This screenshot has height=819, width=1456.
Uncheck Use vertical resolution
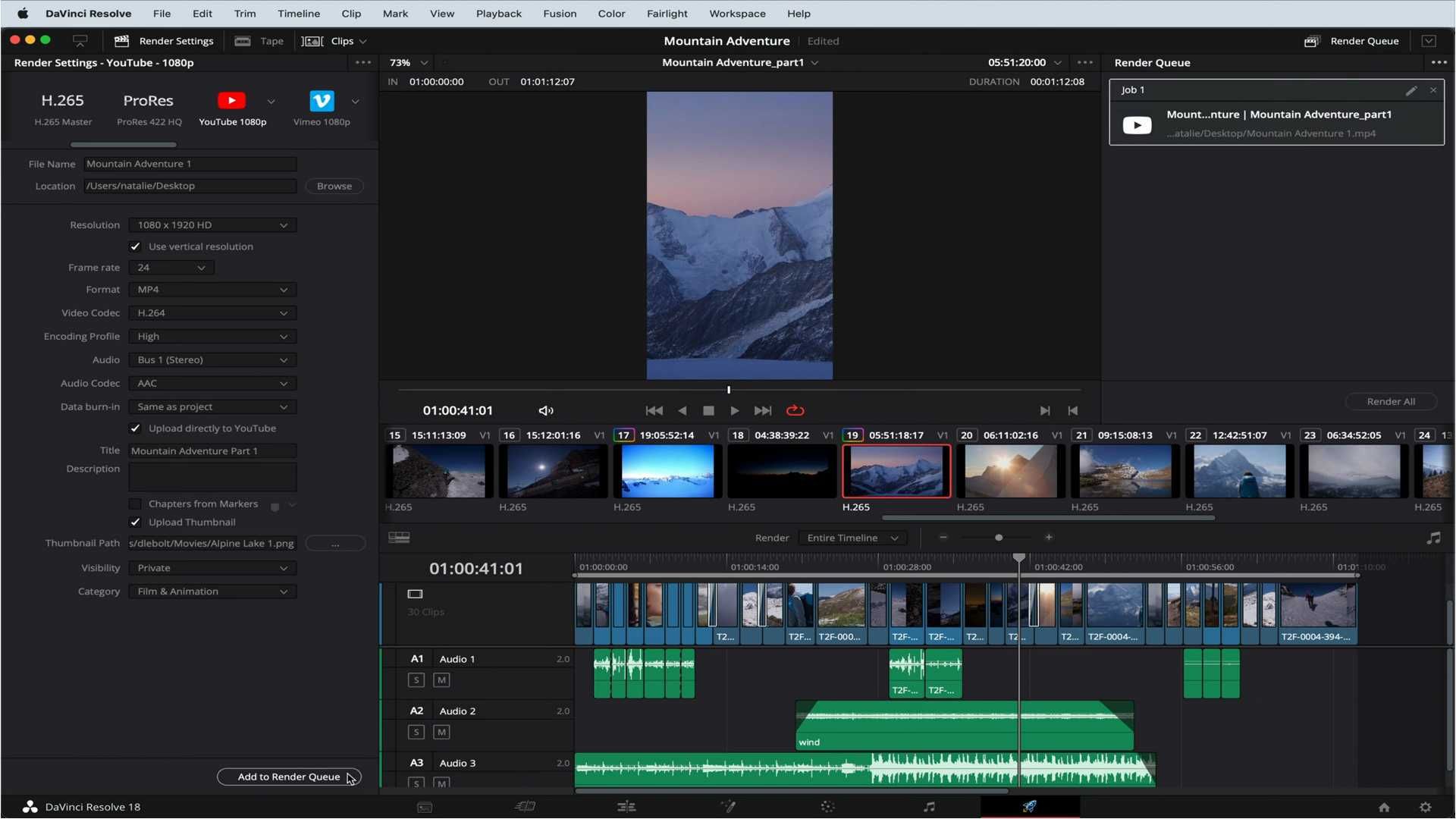point(135,246)
